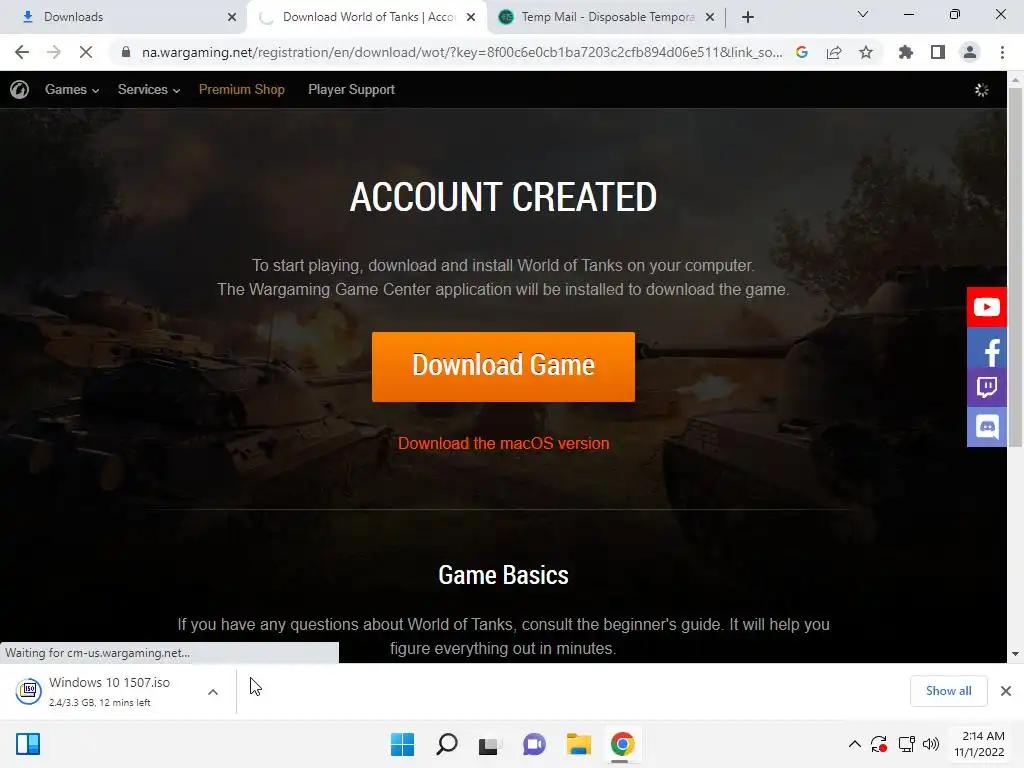Close the Temp Mail tab
The height and width of the screenshot is (768, 1024).
[x=710, y=17]
